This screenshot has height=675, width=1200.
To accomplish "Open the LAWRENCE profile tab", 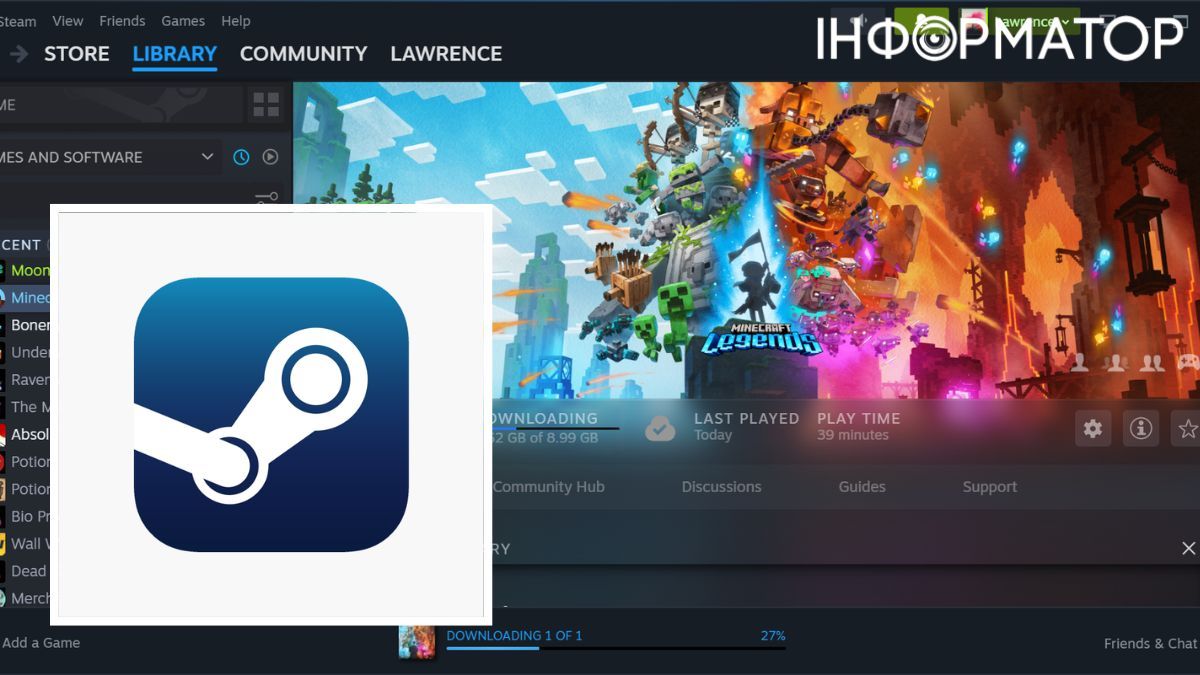I will click(446, 54).
